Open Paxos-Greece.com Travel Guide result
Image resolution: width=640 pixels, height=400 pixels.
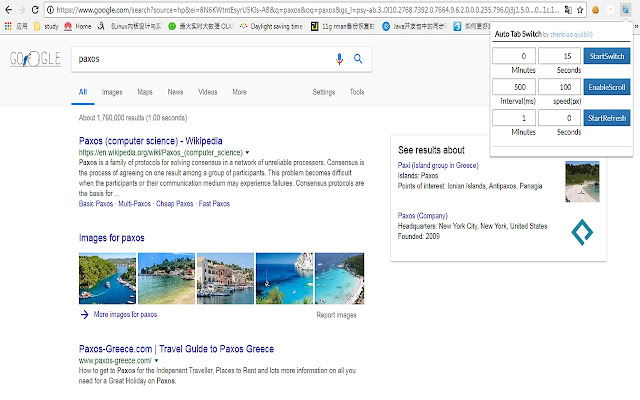point(176,349)
